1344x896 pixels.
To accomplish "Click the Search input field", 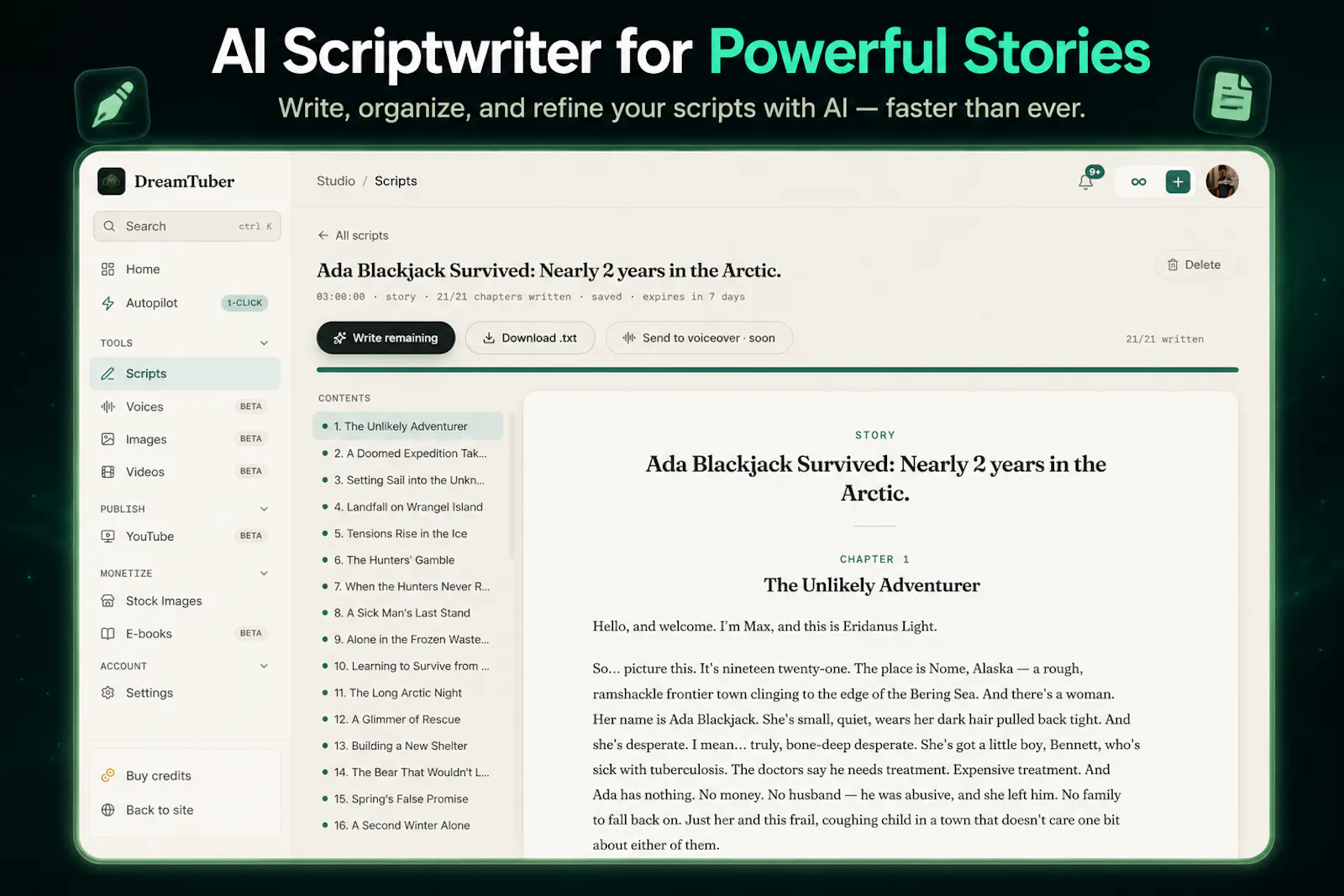I will pyautogui.click(x=186, y=226).
